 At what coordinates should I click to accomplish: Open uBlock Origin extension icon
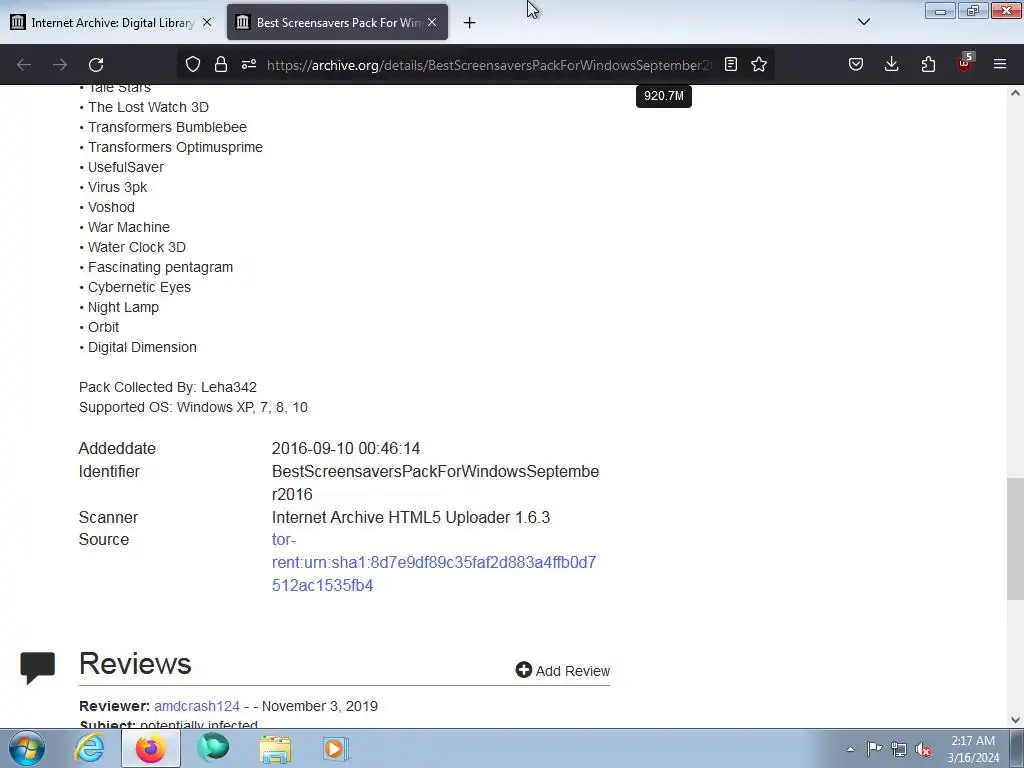(x=964, y=63)
